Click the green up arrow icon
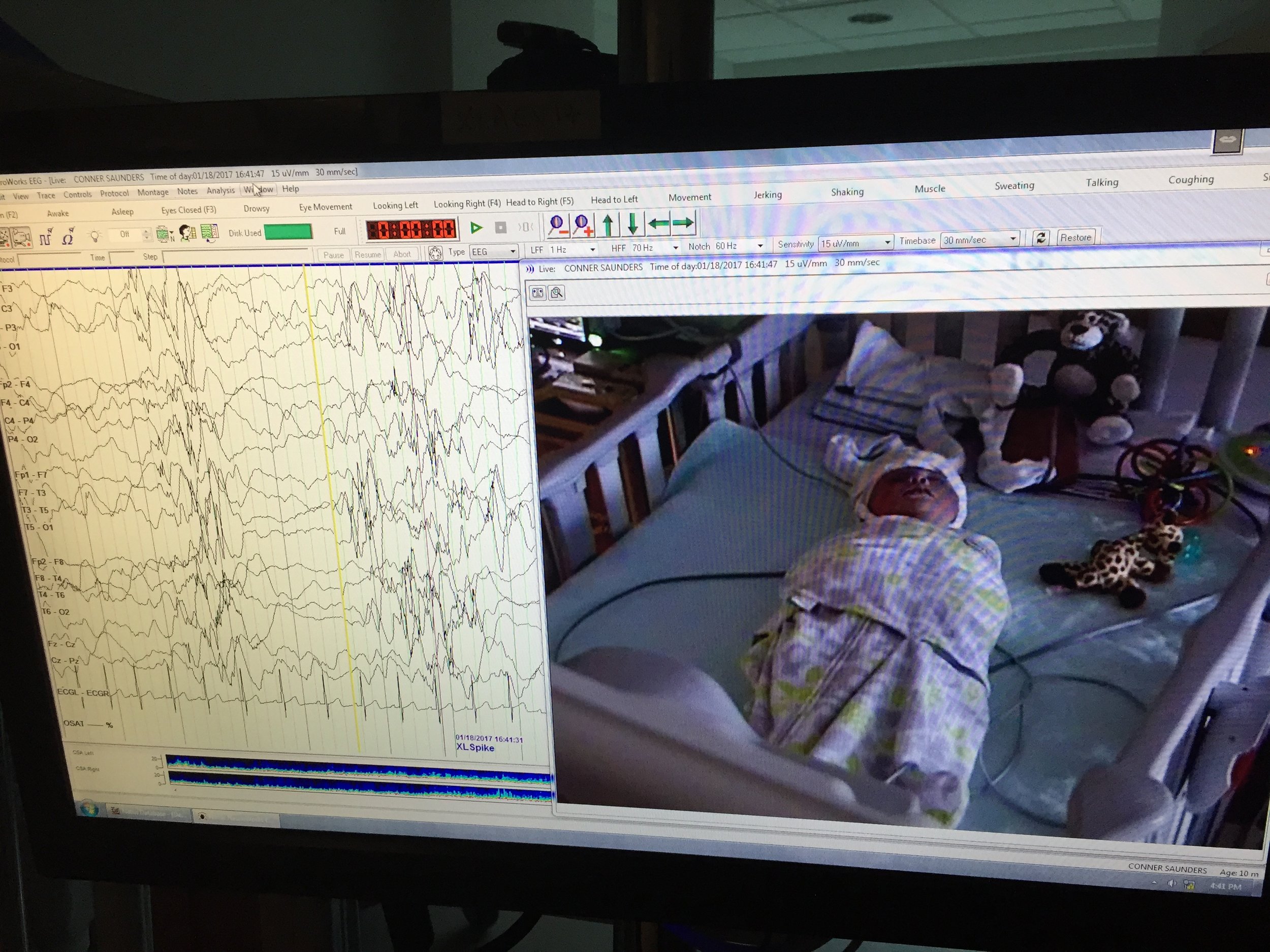 click(609, 224)
